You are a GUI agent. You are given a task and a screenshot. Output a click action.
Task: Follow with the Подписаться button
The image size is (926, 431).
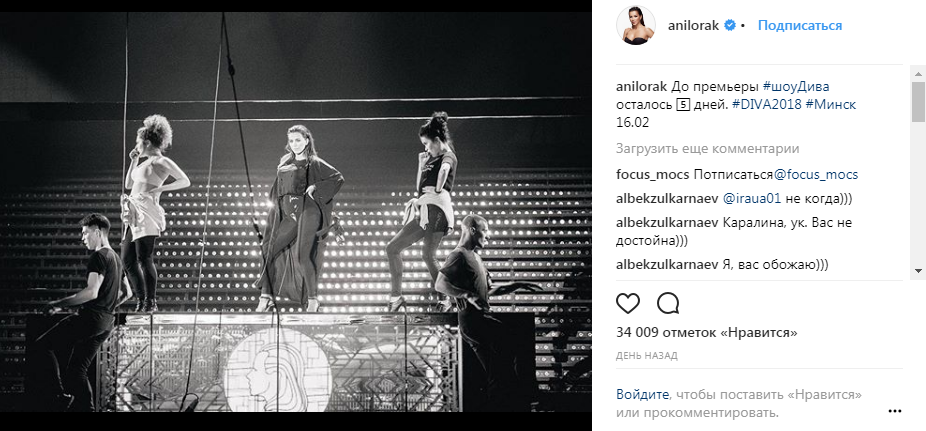point(800,25)
